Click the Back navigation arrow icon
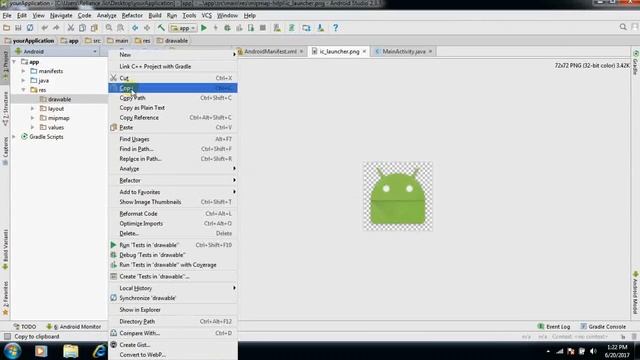640x360 pixels. pos(135,28)
